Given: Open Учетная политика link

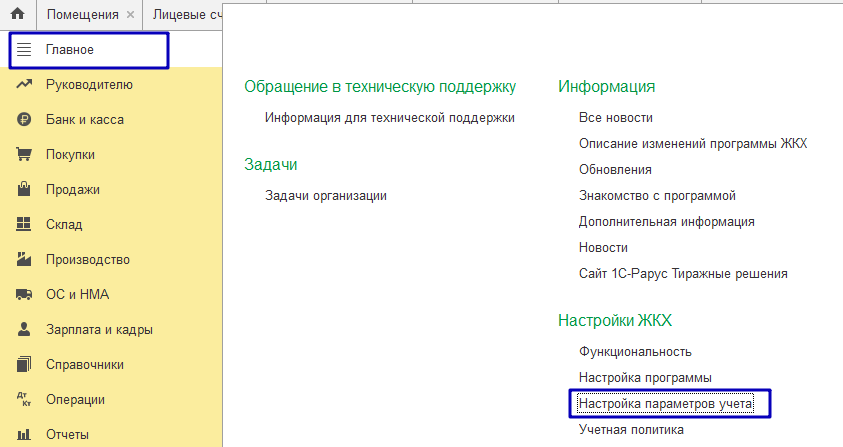Looking at the screenshot, I should 631,430.
